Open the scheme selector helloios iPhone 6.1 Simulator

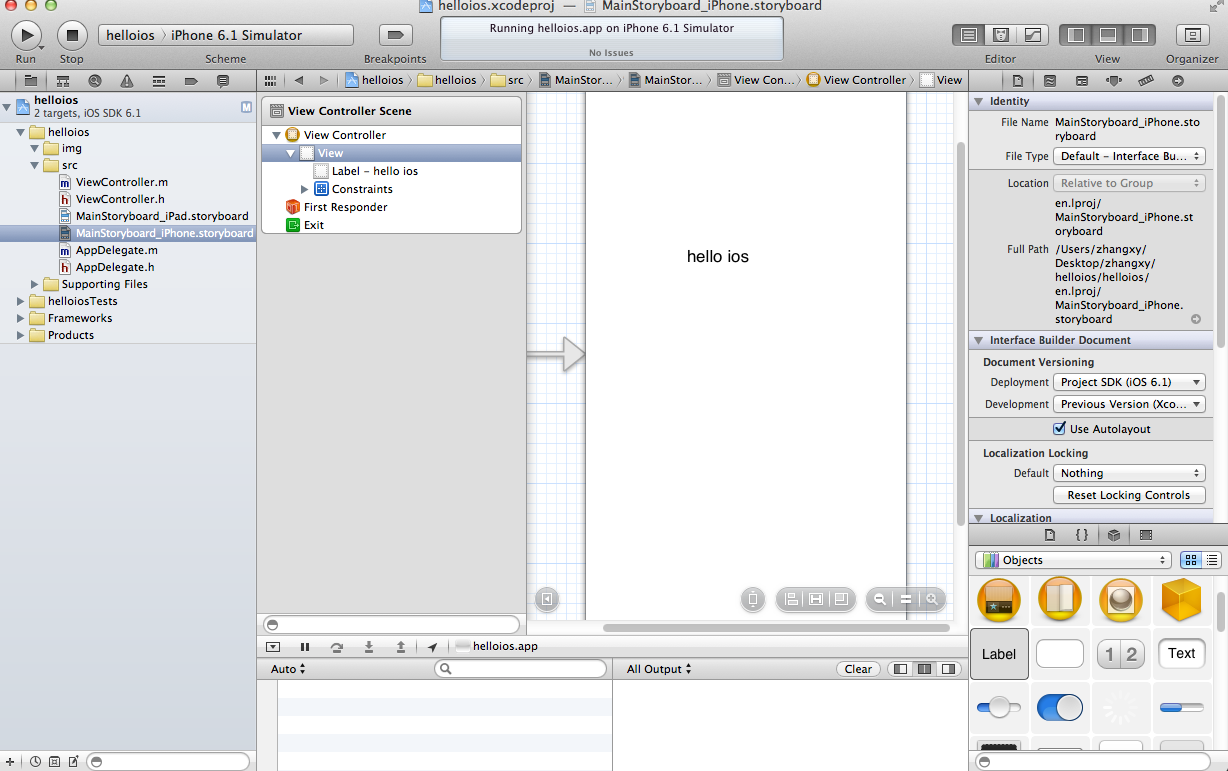[226, 35]
